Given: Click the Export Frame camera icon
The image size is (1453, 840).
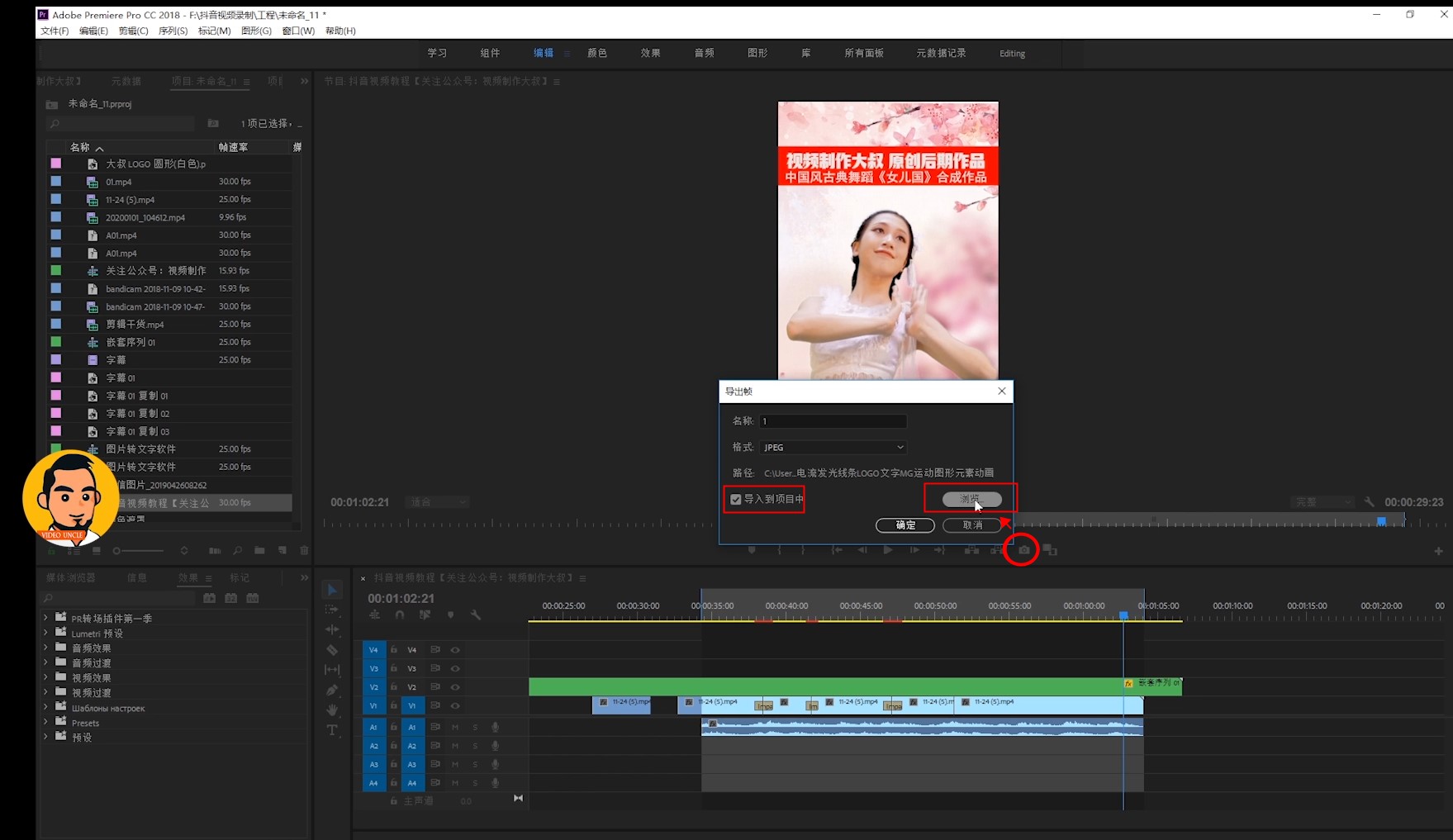Looking at the screenshot, I should click(1023, 550).
